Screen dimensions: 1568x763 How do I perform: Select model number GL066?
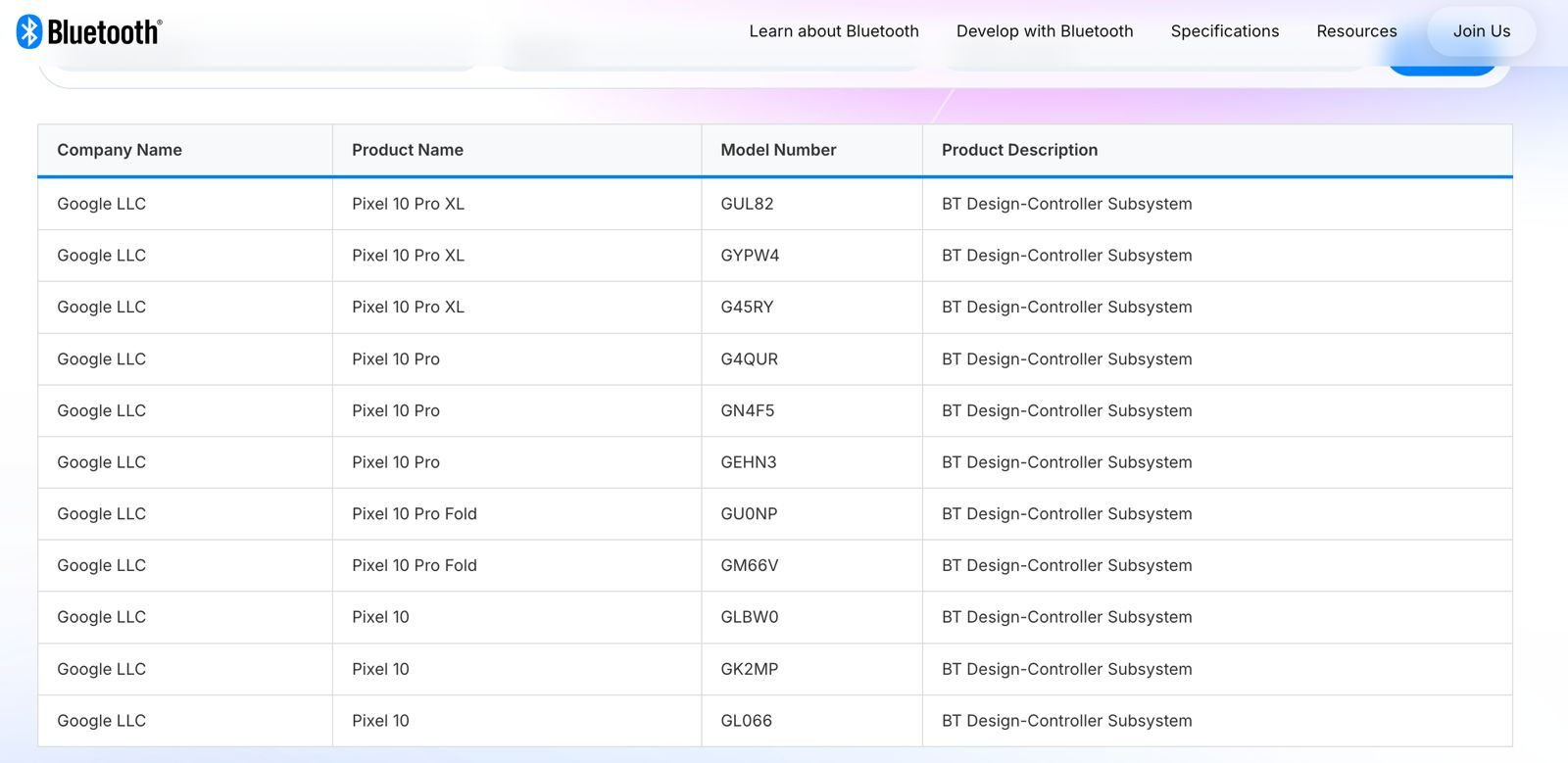pyautogui.click(x=746, y=721)
